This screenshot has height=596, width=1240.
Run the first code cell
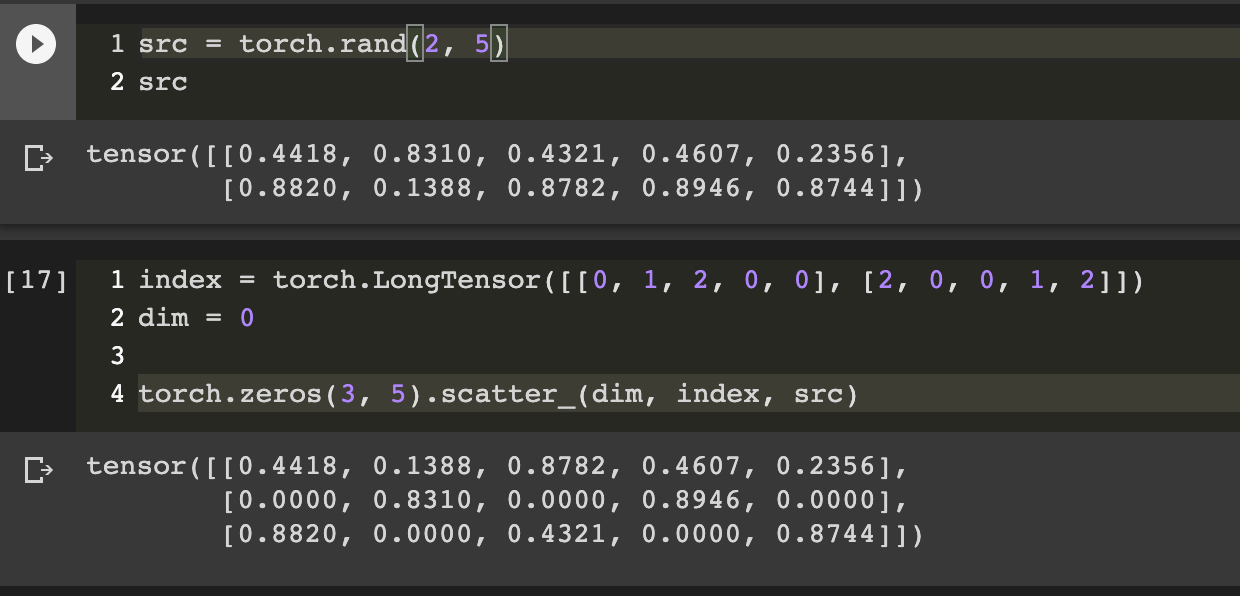click(x=37, y=45)
